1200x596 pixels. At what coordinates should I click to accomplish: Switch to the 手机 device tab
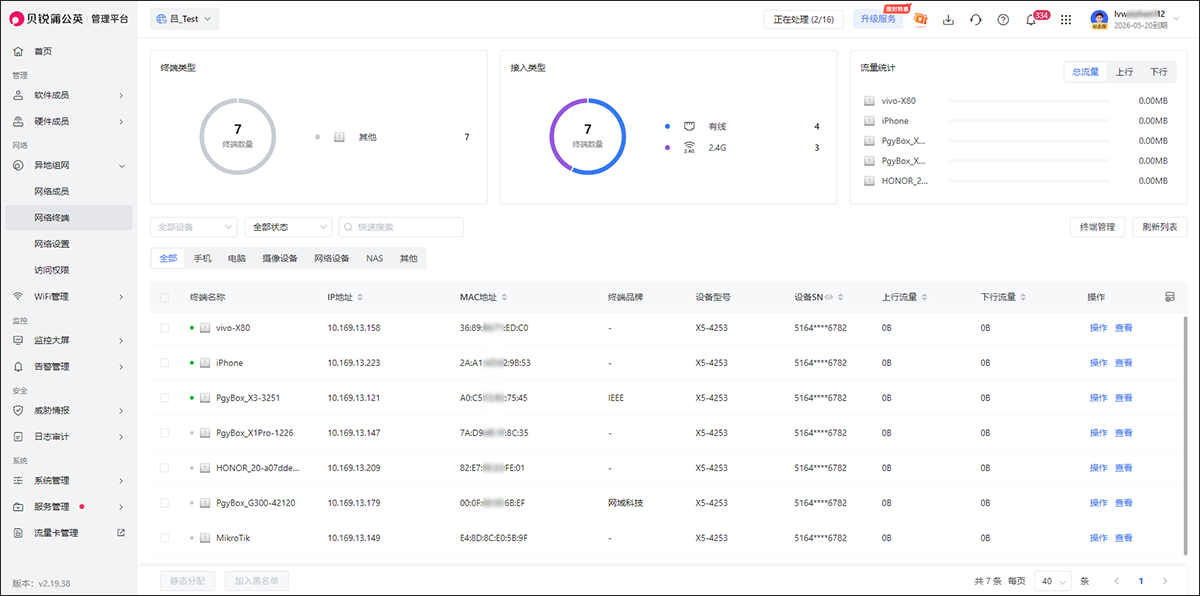point(203,257)
